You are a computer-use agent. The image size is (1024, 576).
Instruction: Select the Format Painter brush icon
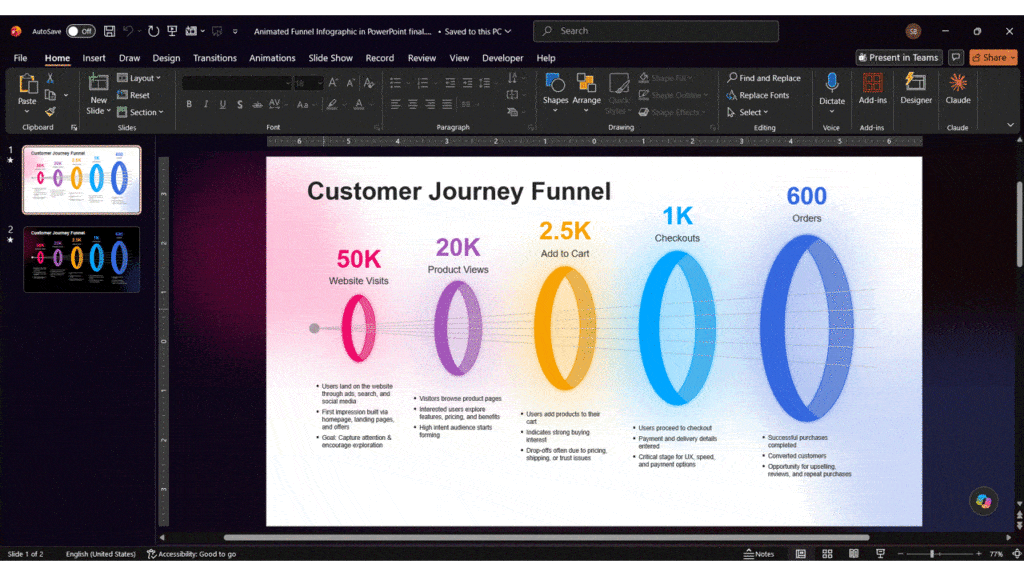coord(50,112)
